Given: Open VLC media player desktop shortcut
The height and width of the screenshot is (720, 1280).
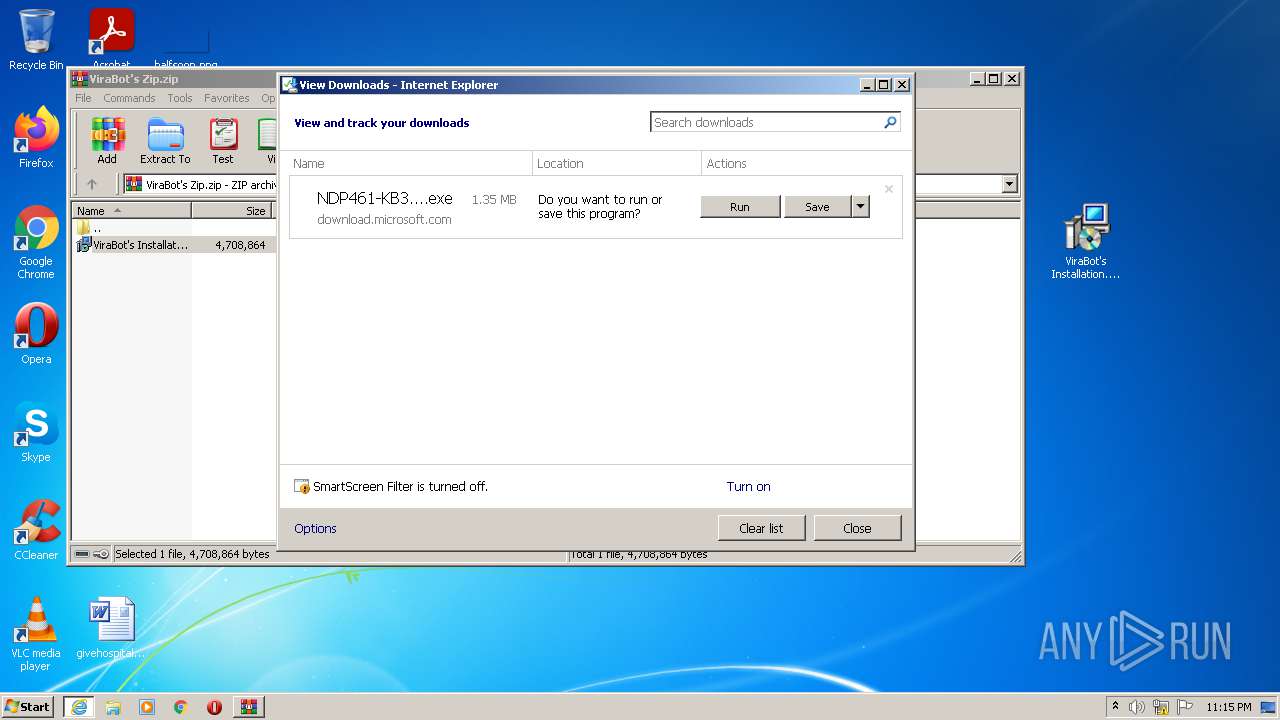Looking at the screenshot, I should pyautogui.click(x=36, y=634).
